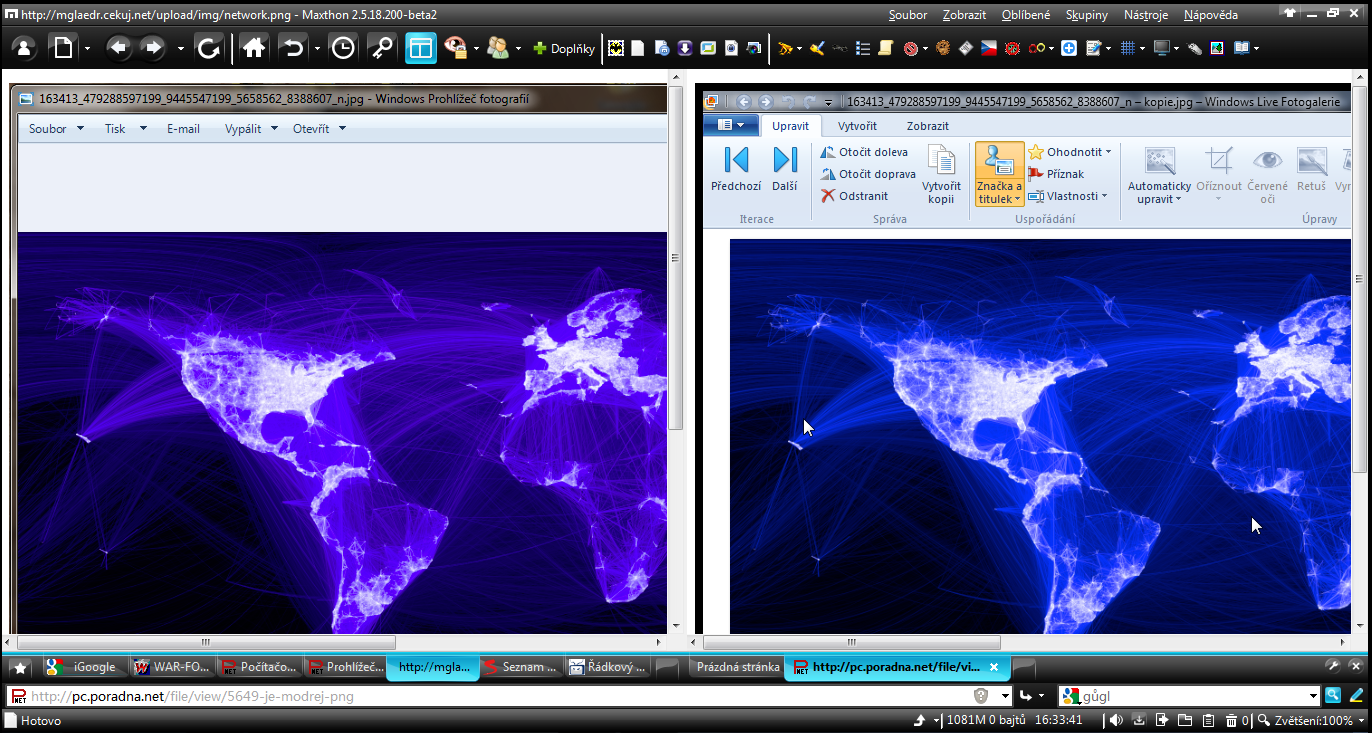Open the Ohodnotit rating dropdown
Screen dimensions: 1372x733
click(x=1071, y=152)
